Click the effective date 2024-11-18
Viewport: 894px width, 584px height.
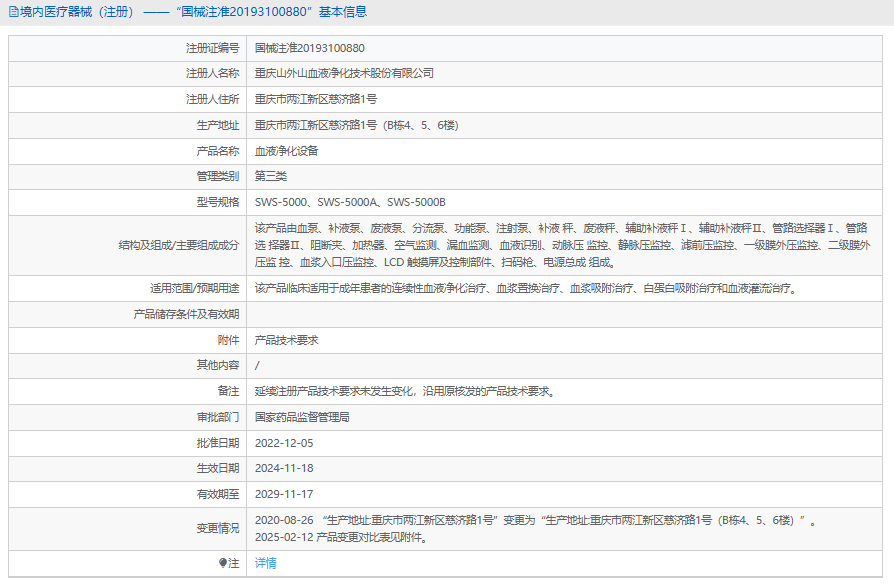pyautogui.click(x=284, y=468)
